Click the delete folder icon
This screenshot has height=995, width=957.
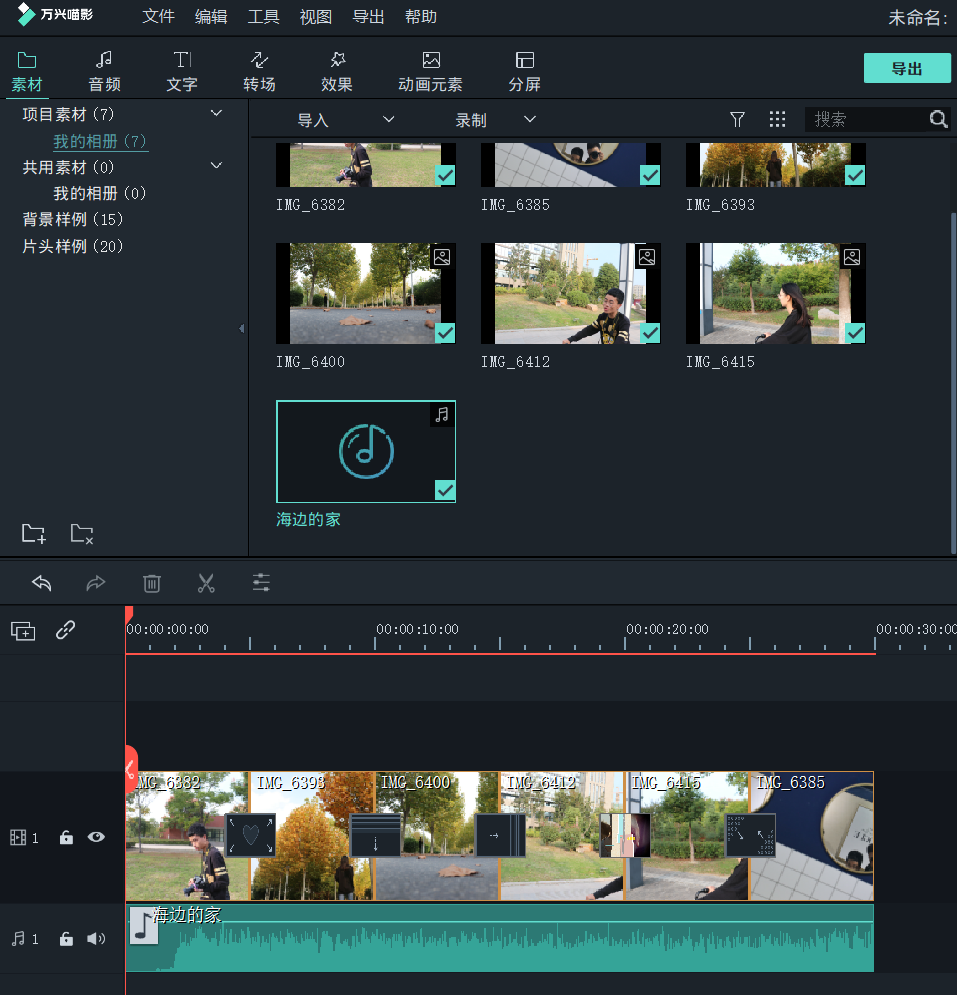(82, 533)
